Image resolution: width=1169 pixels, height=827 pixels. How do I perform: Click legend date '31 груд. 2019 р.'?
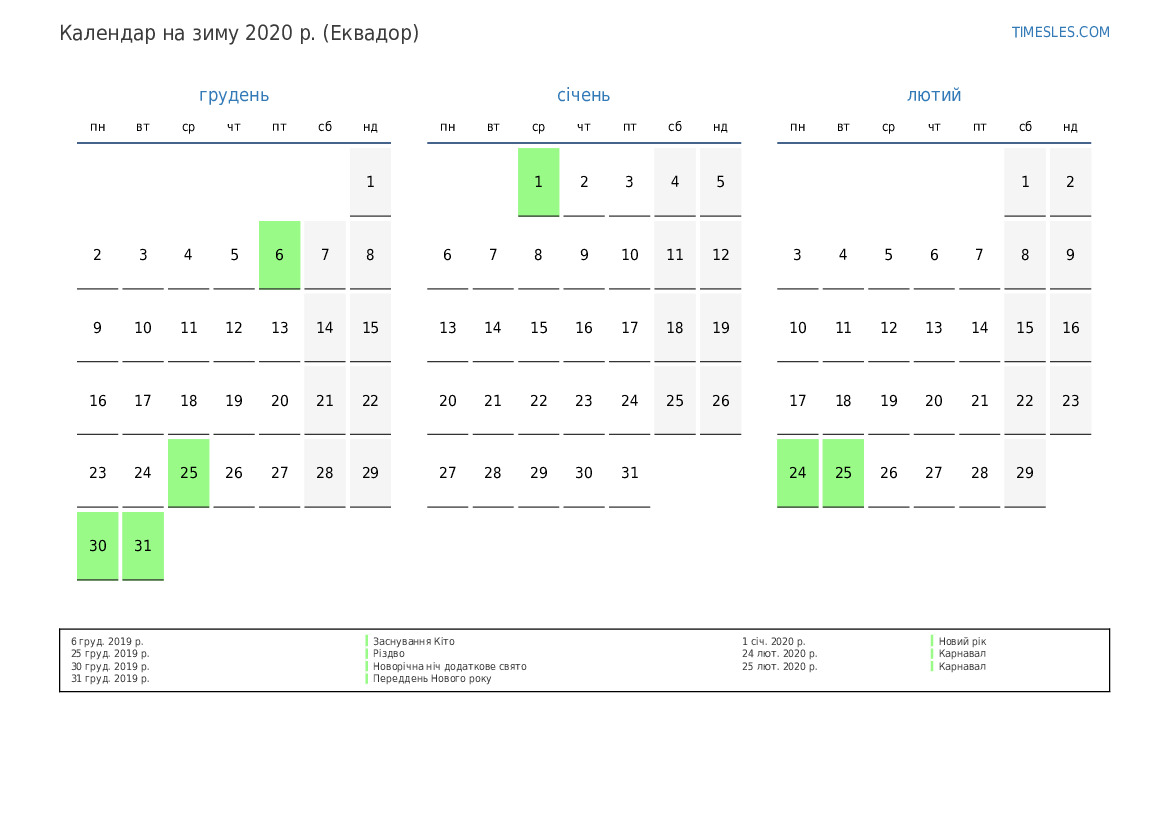click(x=110, y=679)
